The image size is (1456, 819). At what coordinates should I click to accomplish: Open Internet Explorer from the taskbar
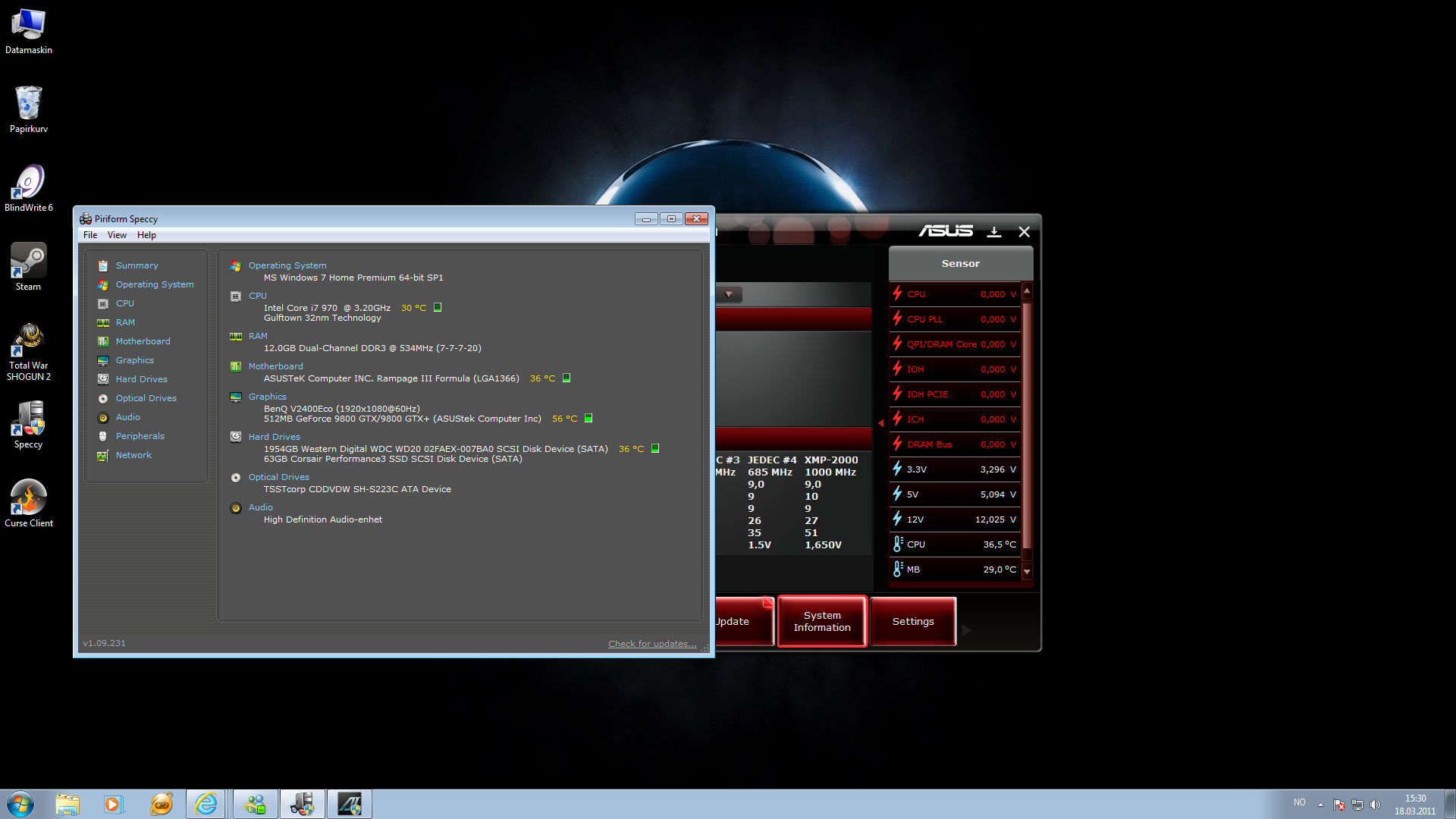pos(206,804)
